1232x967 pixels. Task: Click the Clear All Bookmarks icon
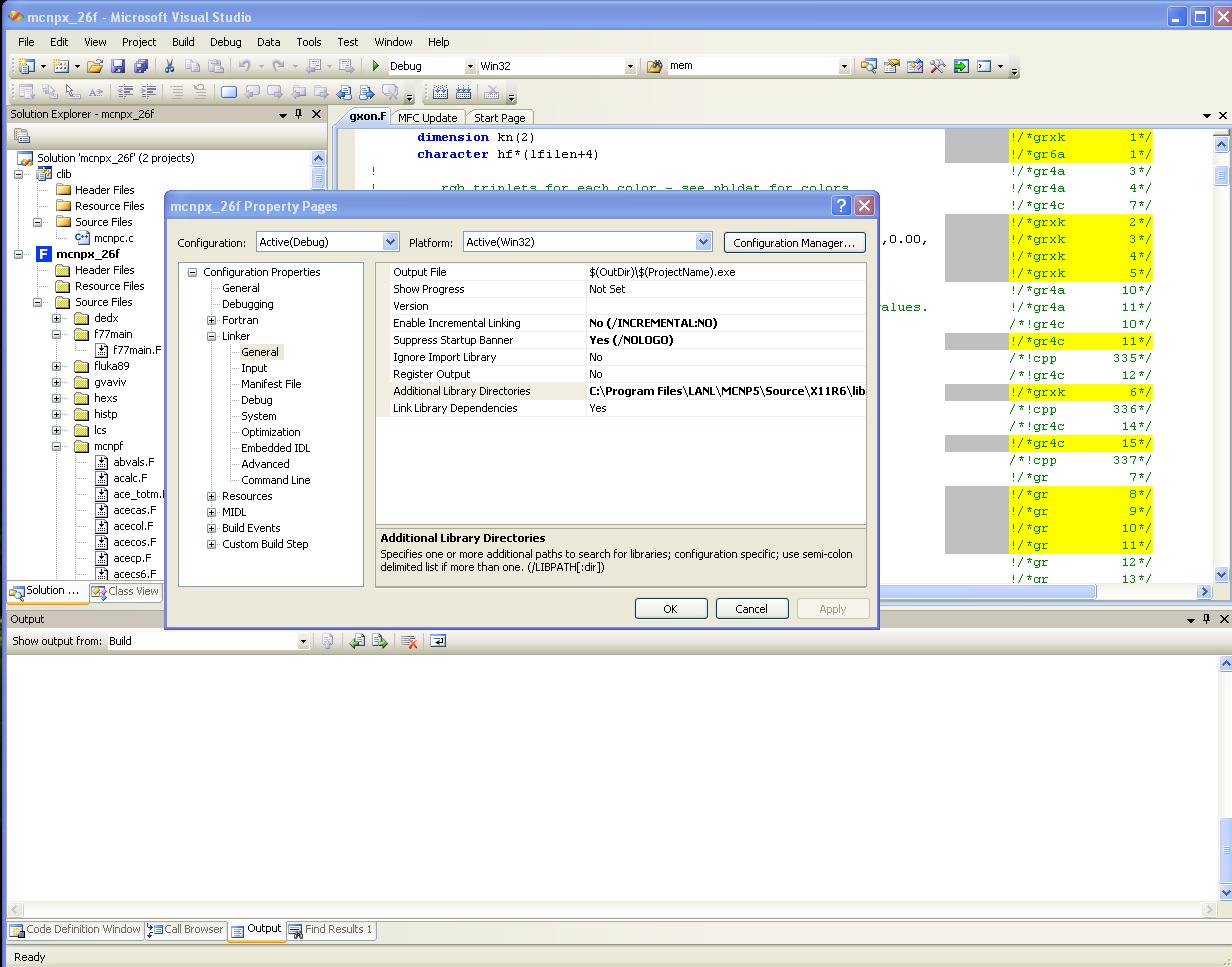point(390,92)
